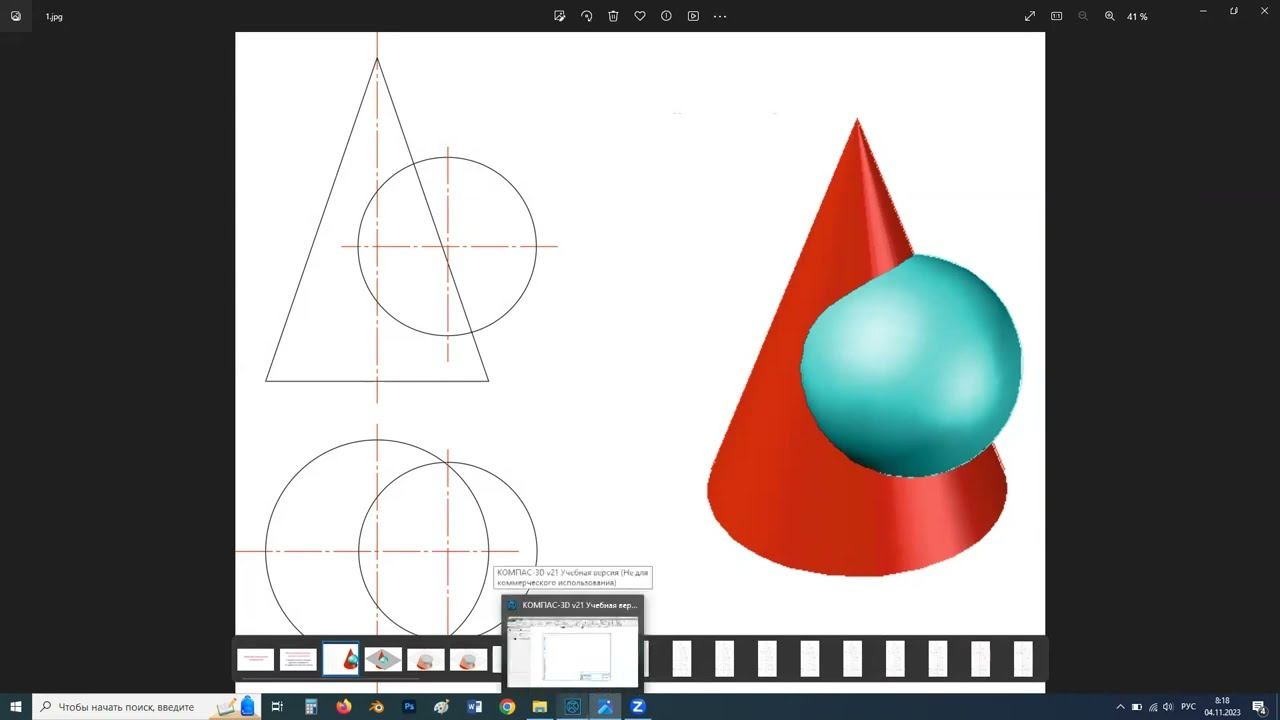1280x720 pixels.
Task: Mark the photo as favorite with heart
Action: tap(640, 16)
